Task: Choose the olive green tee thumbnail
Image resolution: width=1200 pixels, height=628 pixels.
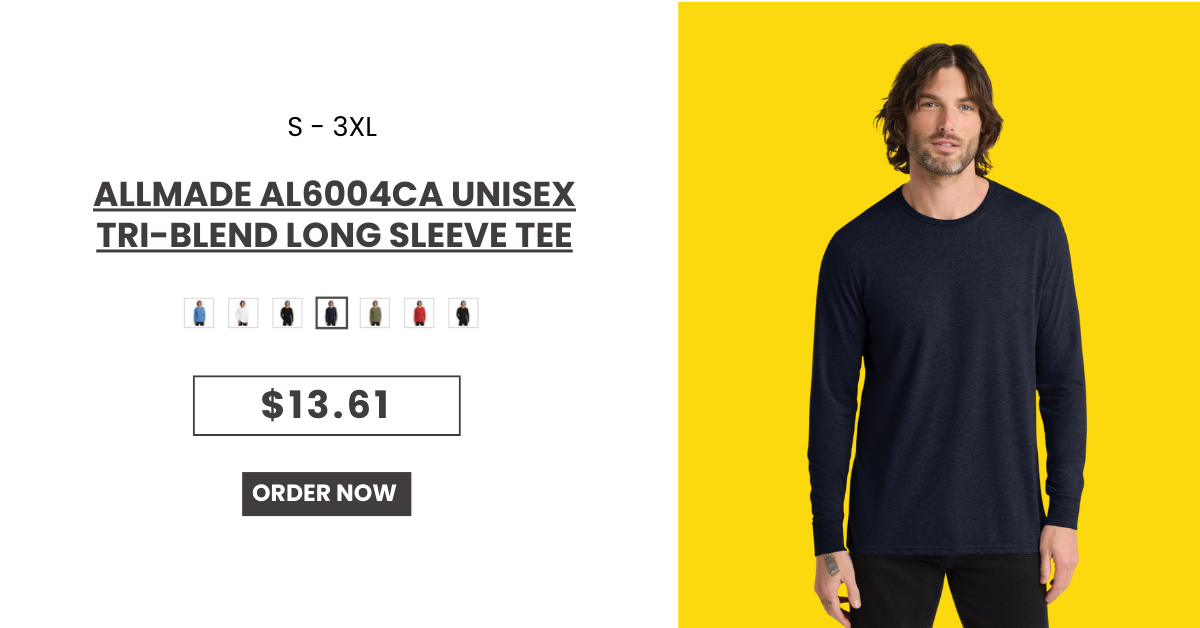Action: (375, 313)
